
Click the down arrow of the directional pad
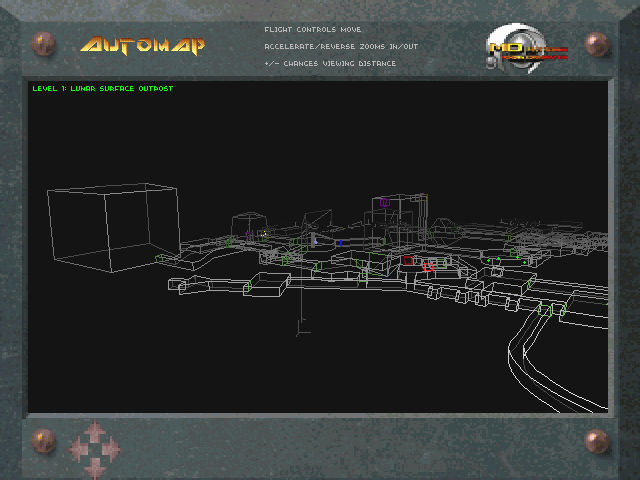point(95,467)
